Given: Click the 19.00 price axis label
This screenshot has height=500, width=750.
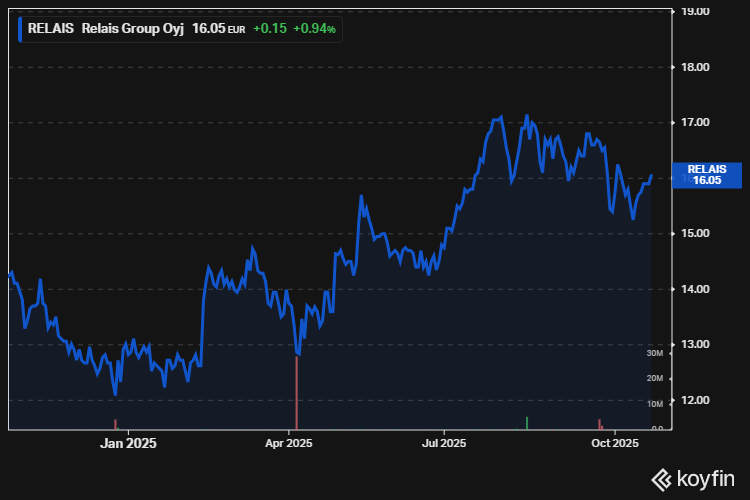Looking at the screenshot, I should tap(695, 11).
